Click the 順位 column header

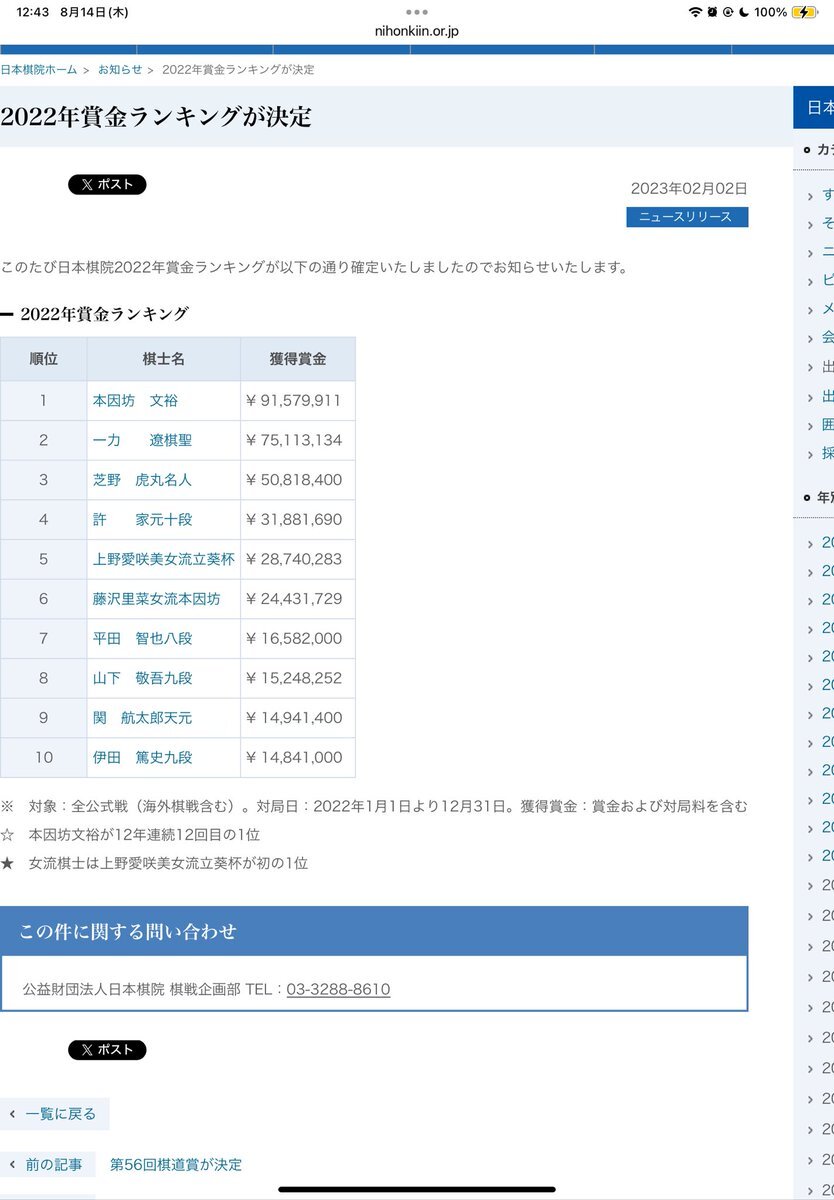point(44,359)
